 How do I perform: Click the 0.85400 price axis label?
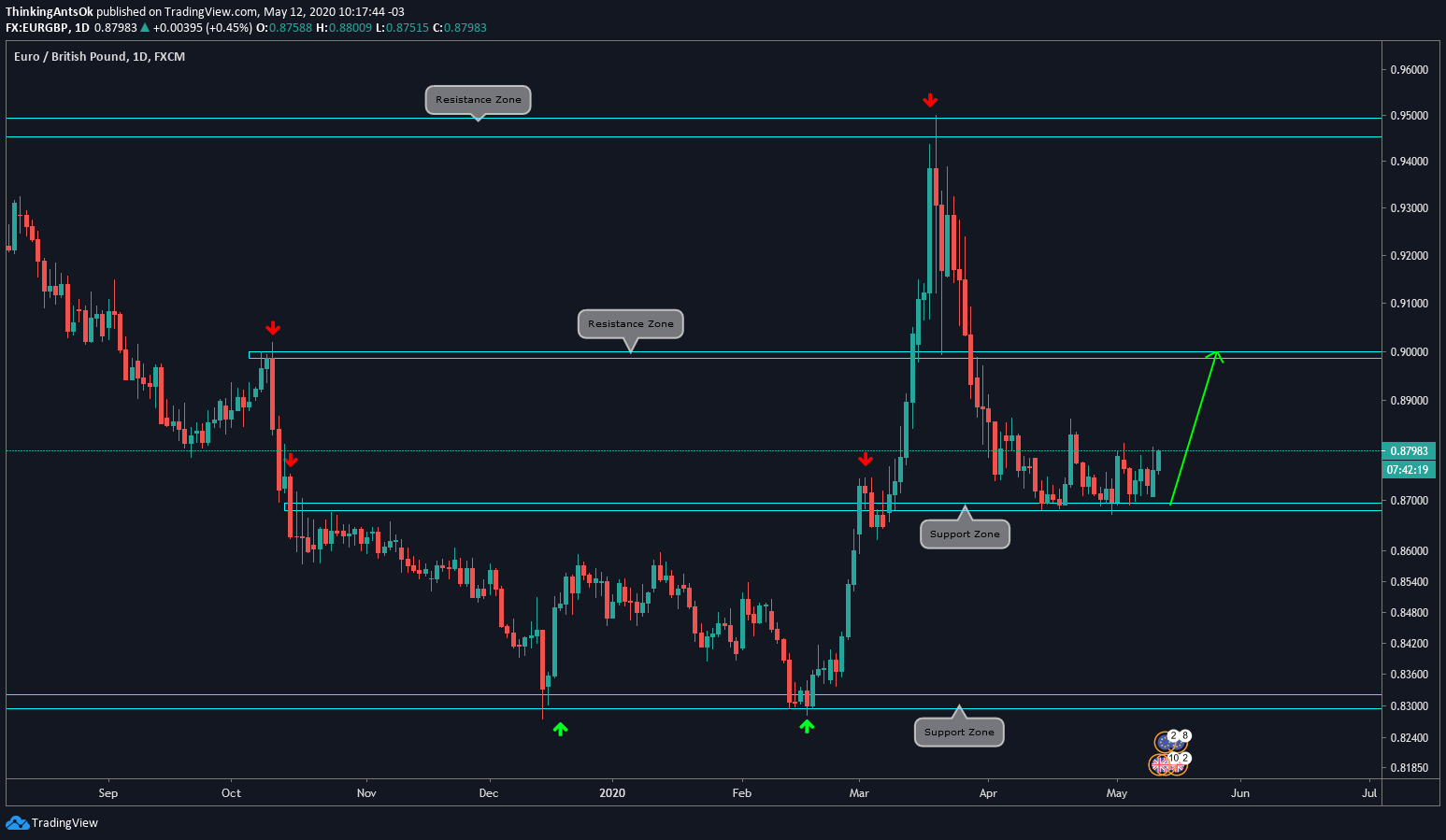(x=1409, y=582)
